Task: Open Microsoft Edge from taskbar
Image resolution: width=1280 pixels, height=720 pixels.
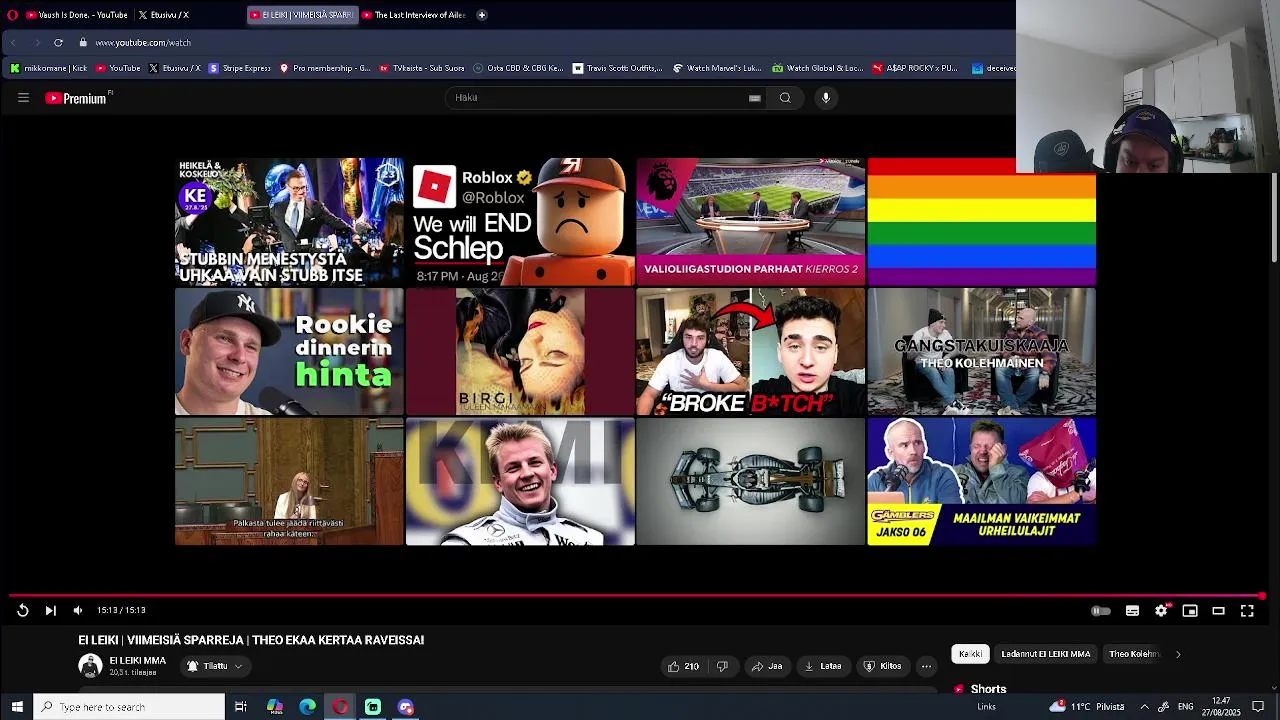Action: [x=307, y=707]
